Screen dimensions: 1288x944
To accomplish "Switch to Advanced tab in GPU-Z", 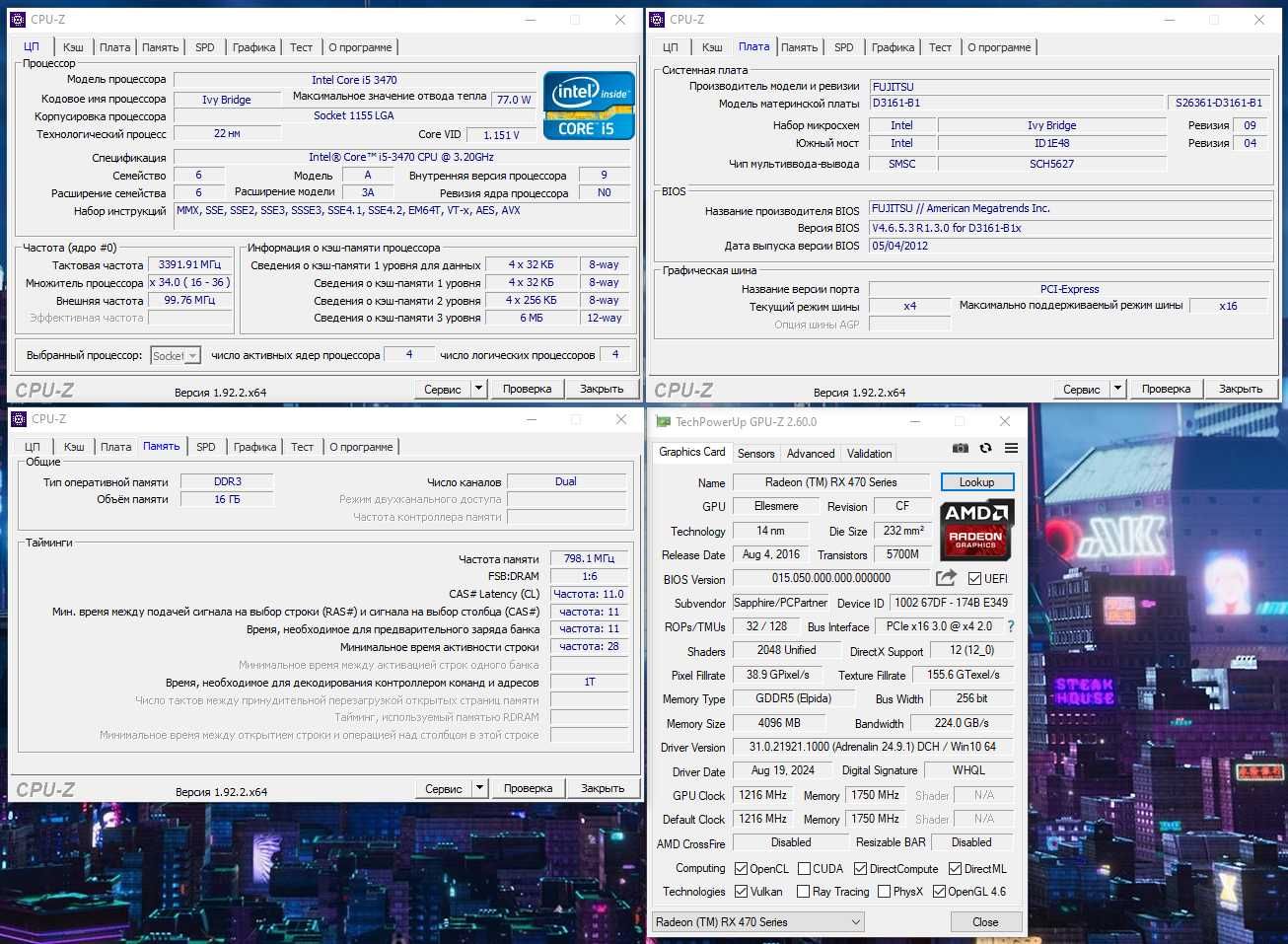I will click(811, 454).
